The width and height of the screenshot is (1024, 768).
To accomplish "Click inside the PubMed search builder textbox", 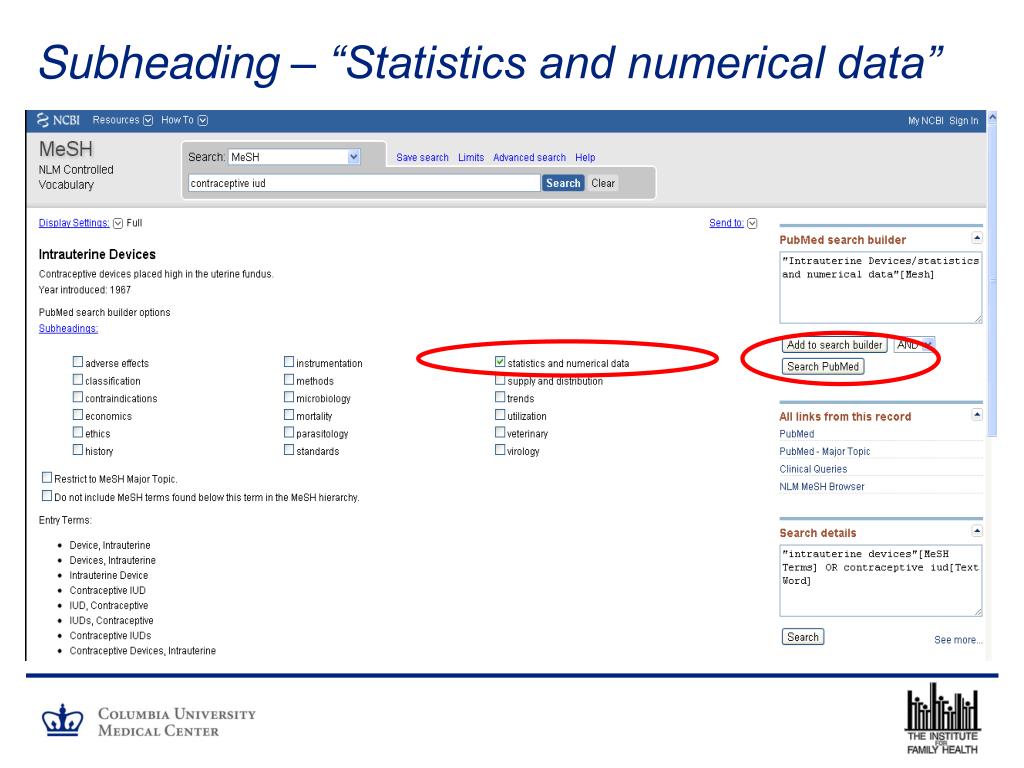I will (880, 287).
